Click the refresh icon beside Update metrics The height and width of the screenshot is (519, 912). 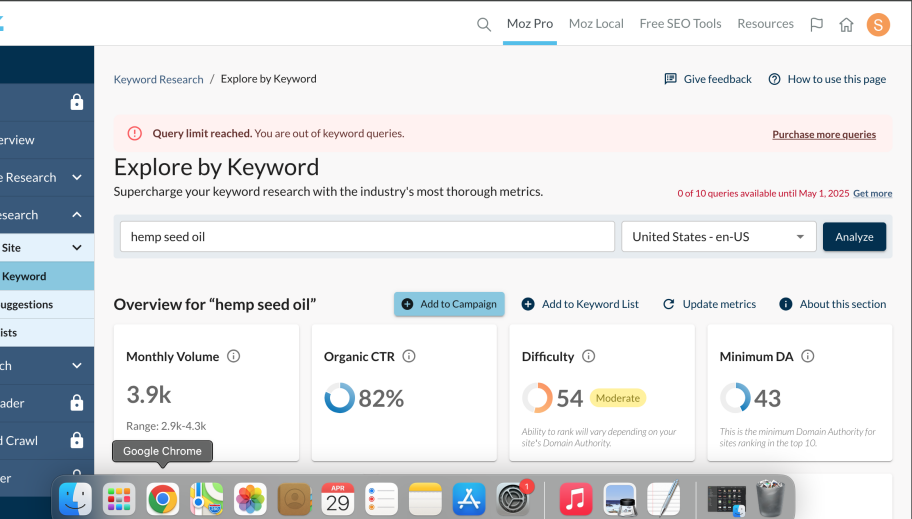pyautogui.click(x=669, y=304)
